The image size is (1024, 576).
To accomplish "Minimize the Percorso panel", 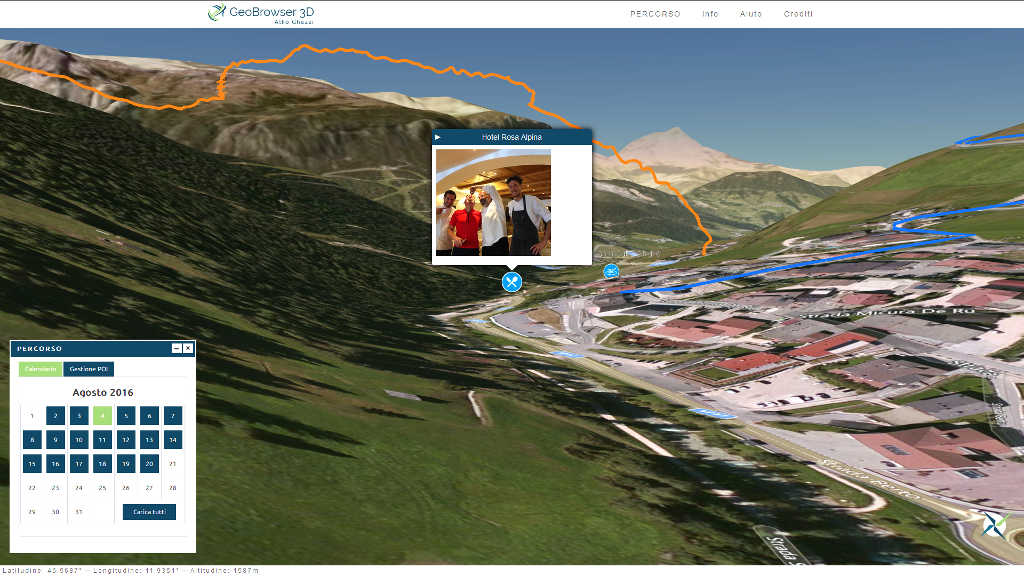I will point(177,348).
